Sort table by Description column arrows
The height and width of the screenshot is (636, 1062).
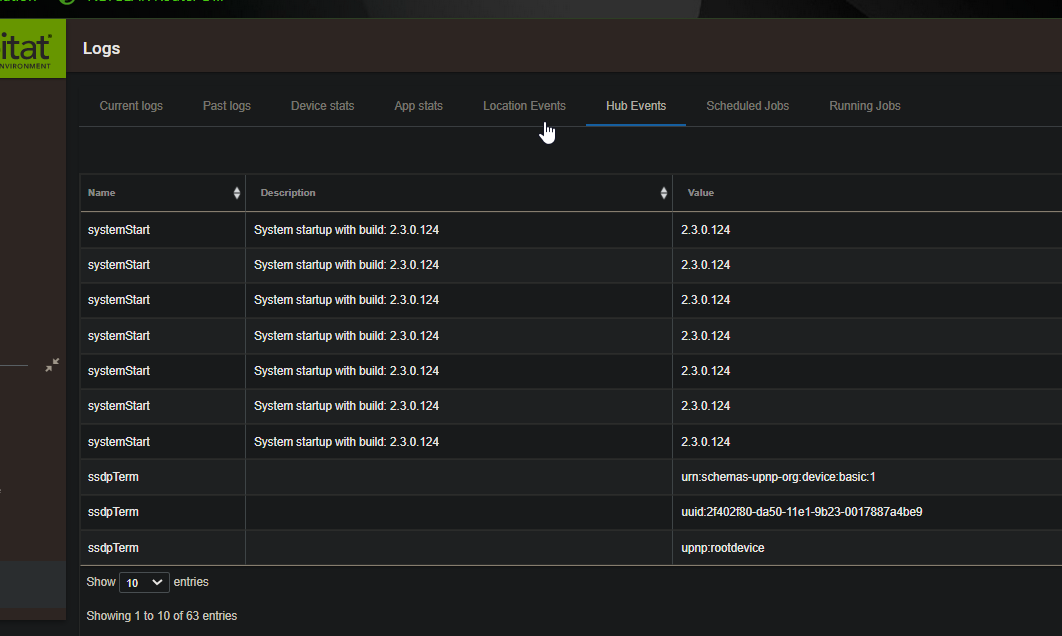pyautogui.click(x=664, y=193)
